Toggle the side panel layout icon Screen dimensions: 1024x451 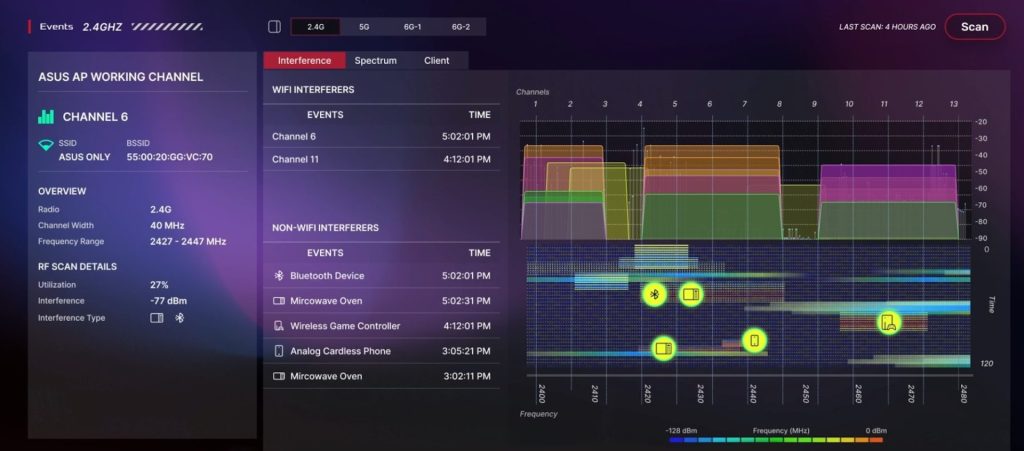tap(275, 27)
